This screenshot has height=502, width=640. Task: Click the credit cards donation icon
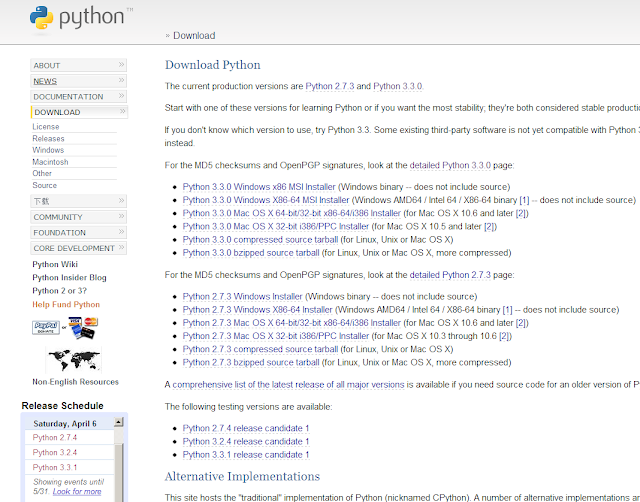tap(83, 327)
